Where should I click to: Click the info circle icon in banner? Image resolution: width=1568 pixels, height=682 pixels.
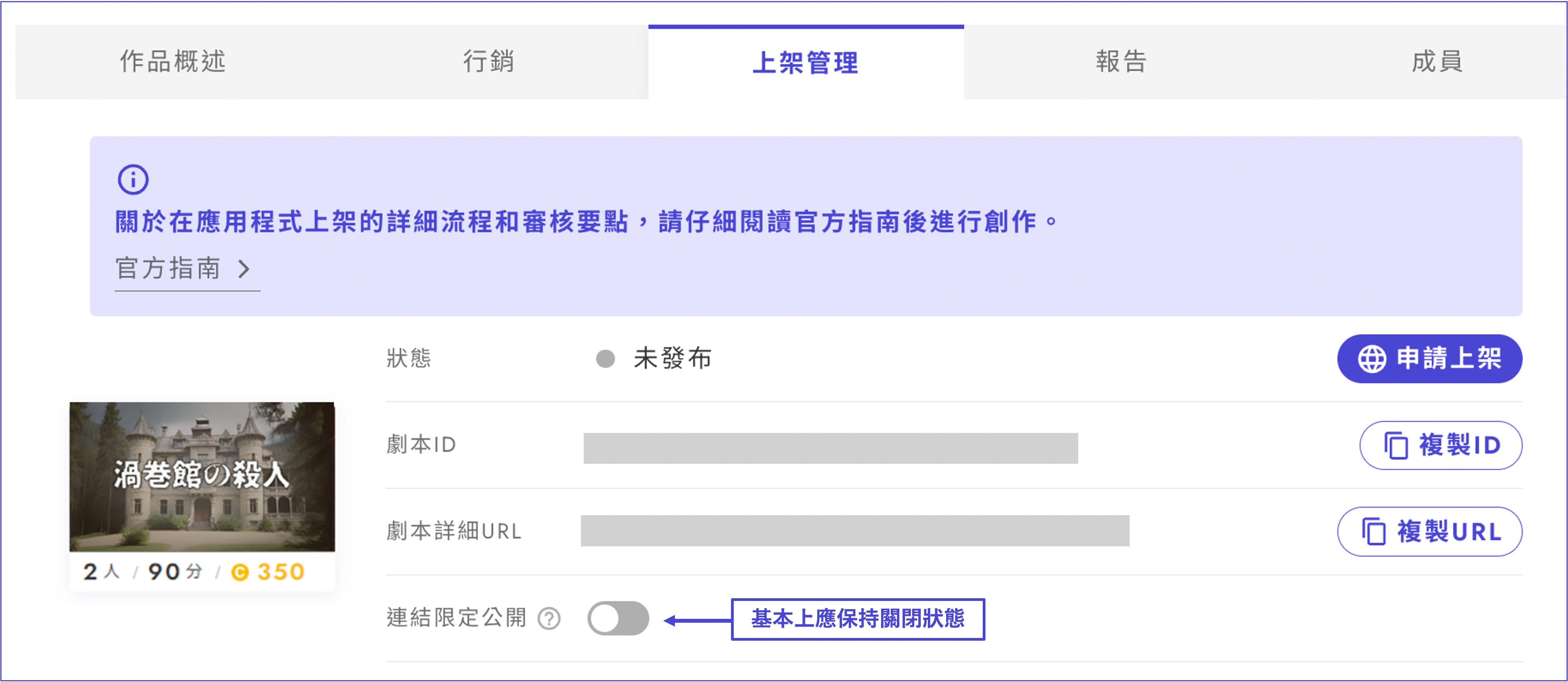pyautogui.click(x=133, y=180)
